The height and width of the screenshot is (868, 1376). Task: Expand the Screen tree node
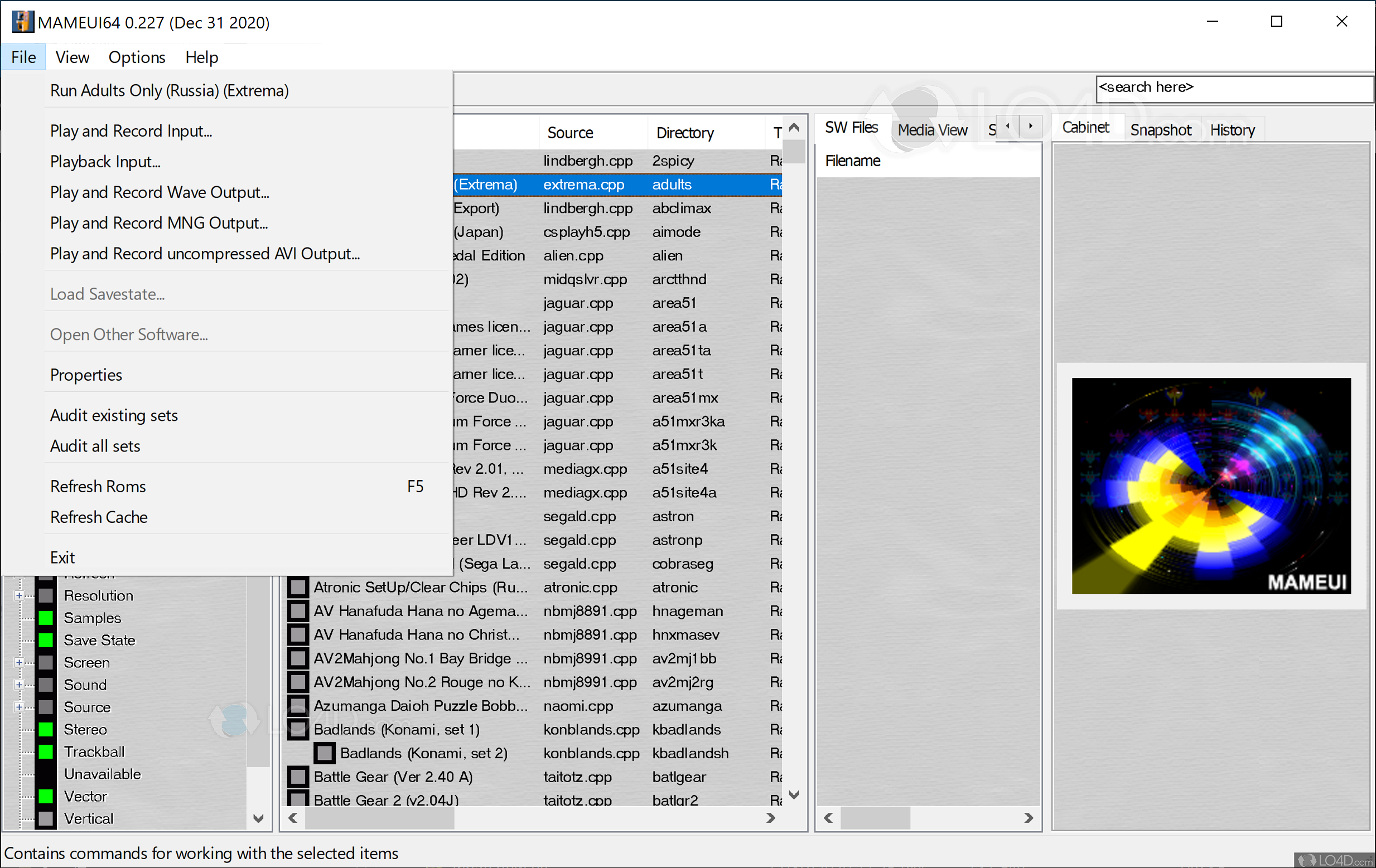point(19,662)
